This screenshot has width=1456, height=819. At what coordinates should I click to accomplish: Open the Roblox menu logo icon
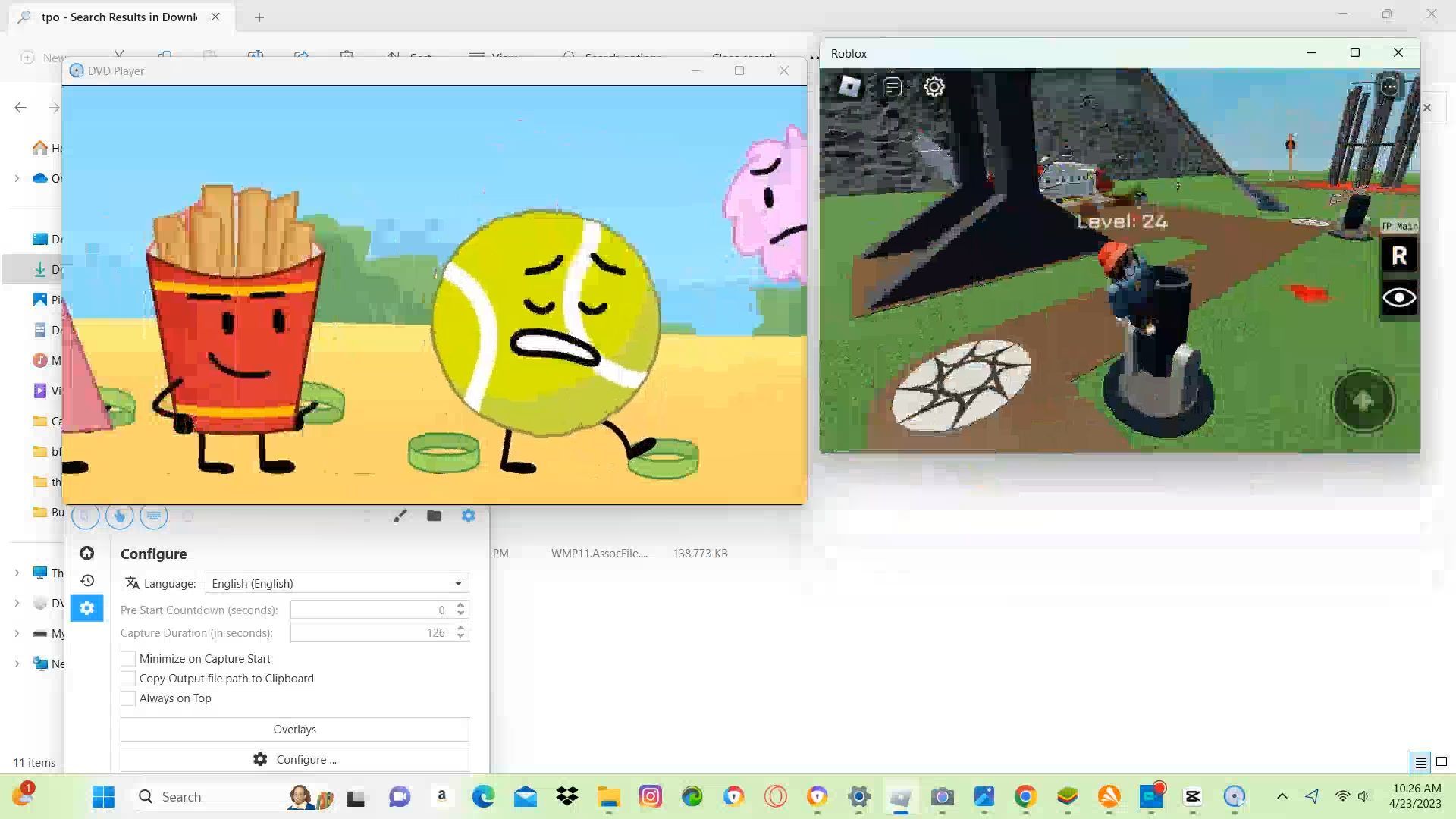click(x=849, y=86)
